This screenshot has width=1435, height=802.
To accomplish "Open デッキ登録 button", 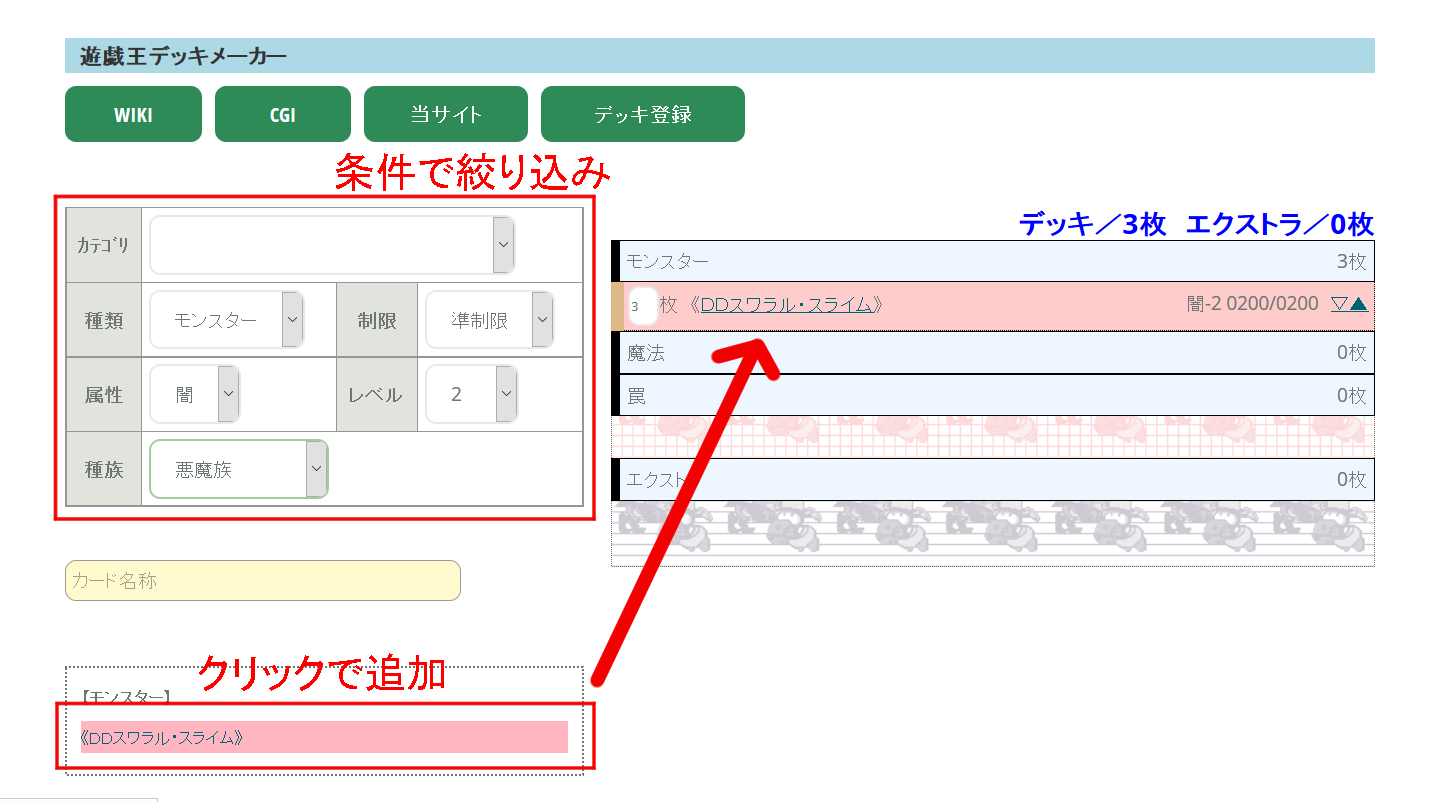I will pos(643,114).
